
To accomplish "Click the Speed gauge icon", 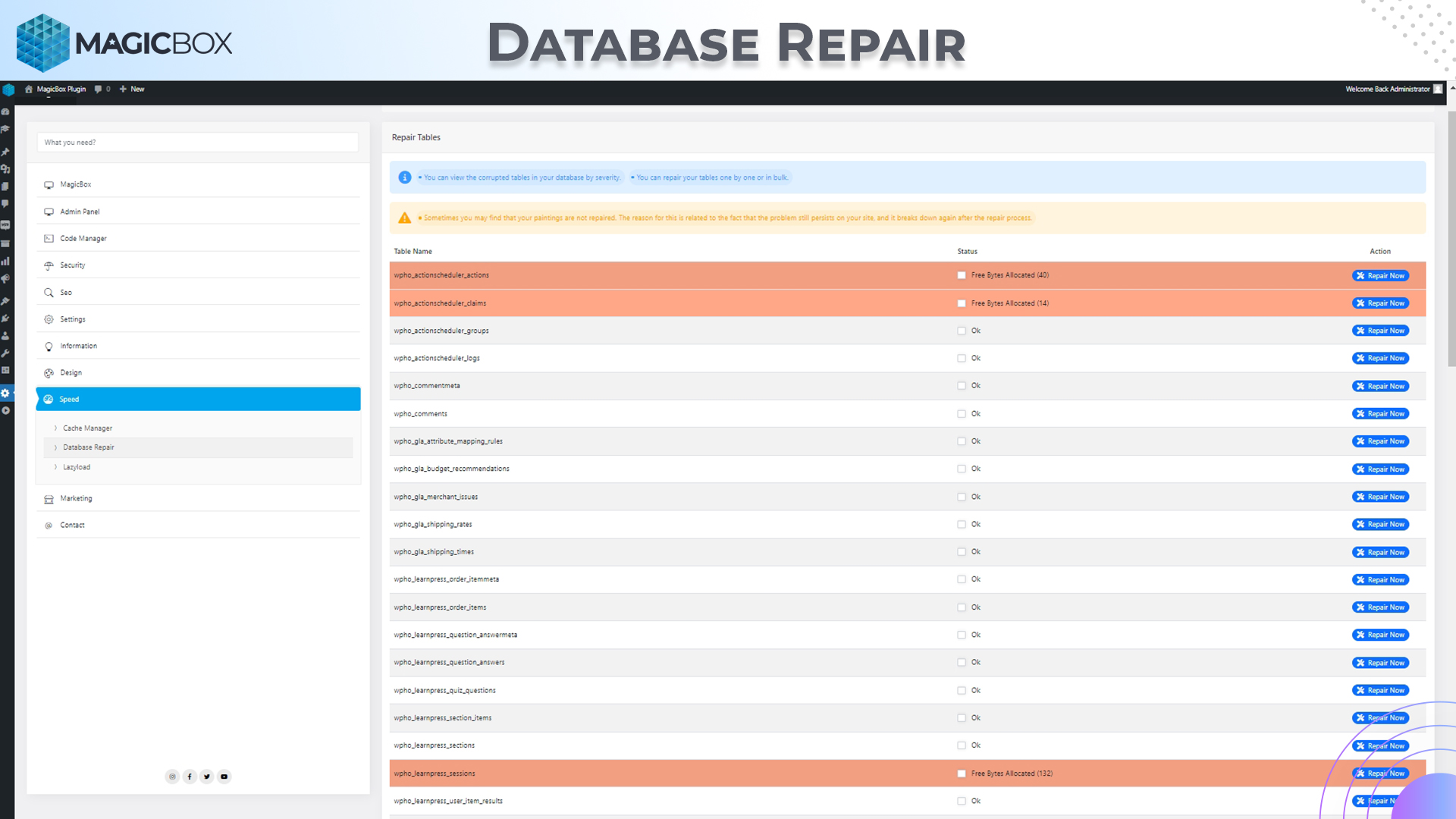I will click(x=49, y=400).
